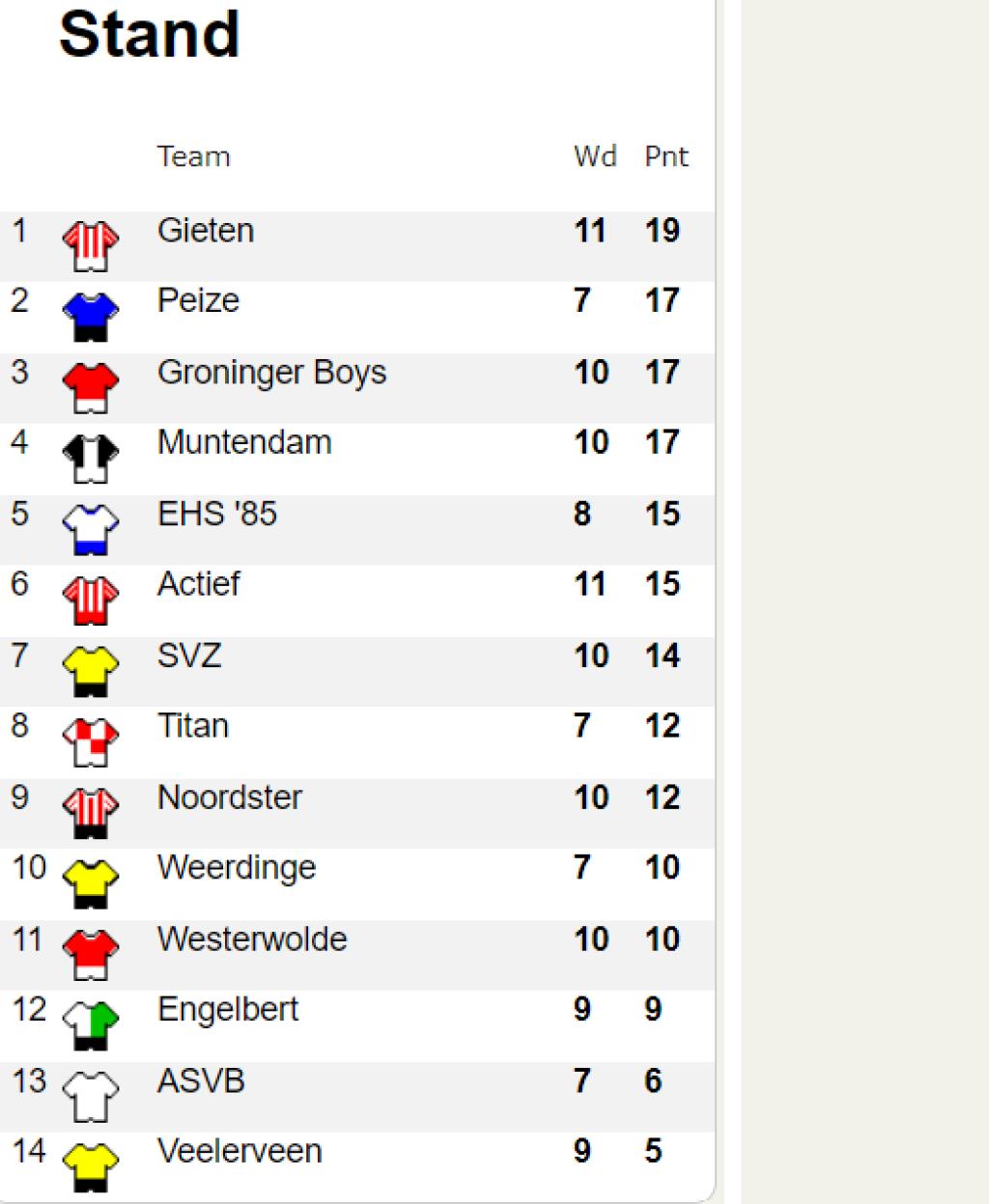The image size is (989, 1204).
Task: Click the Actief team name
Action: pyautogui.click(x=198, y=584)
